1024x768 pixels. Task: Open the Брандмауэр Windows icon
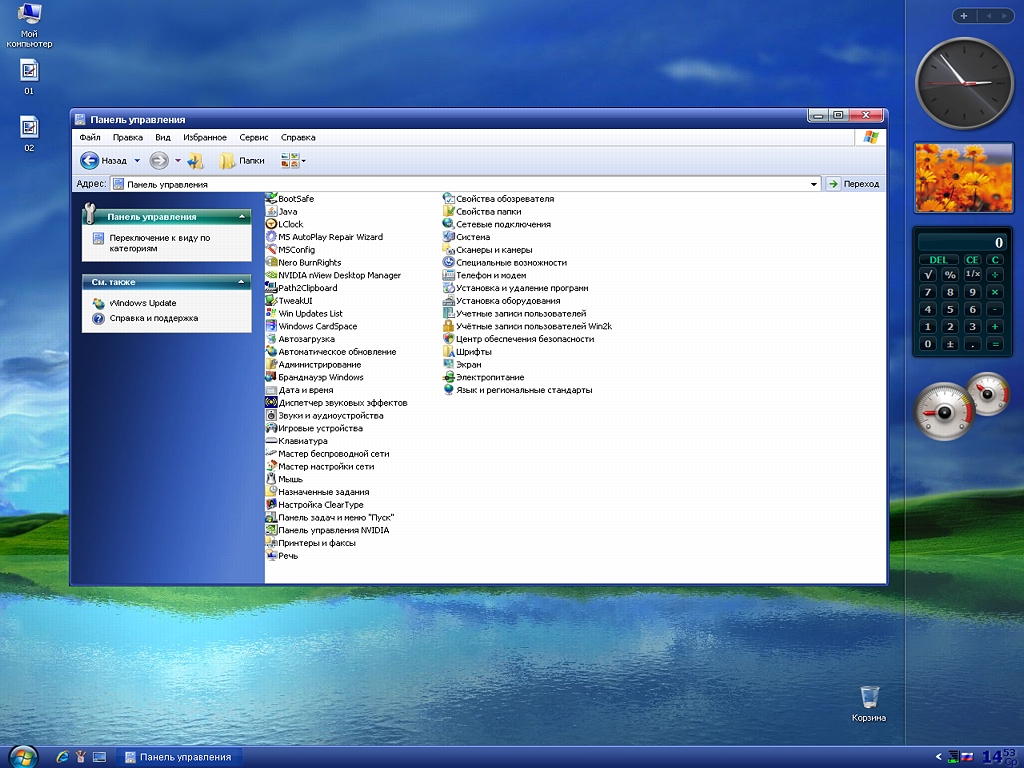tap(272, 377)
